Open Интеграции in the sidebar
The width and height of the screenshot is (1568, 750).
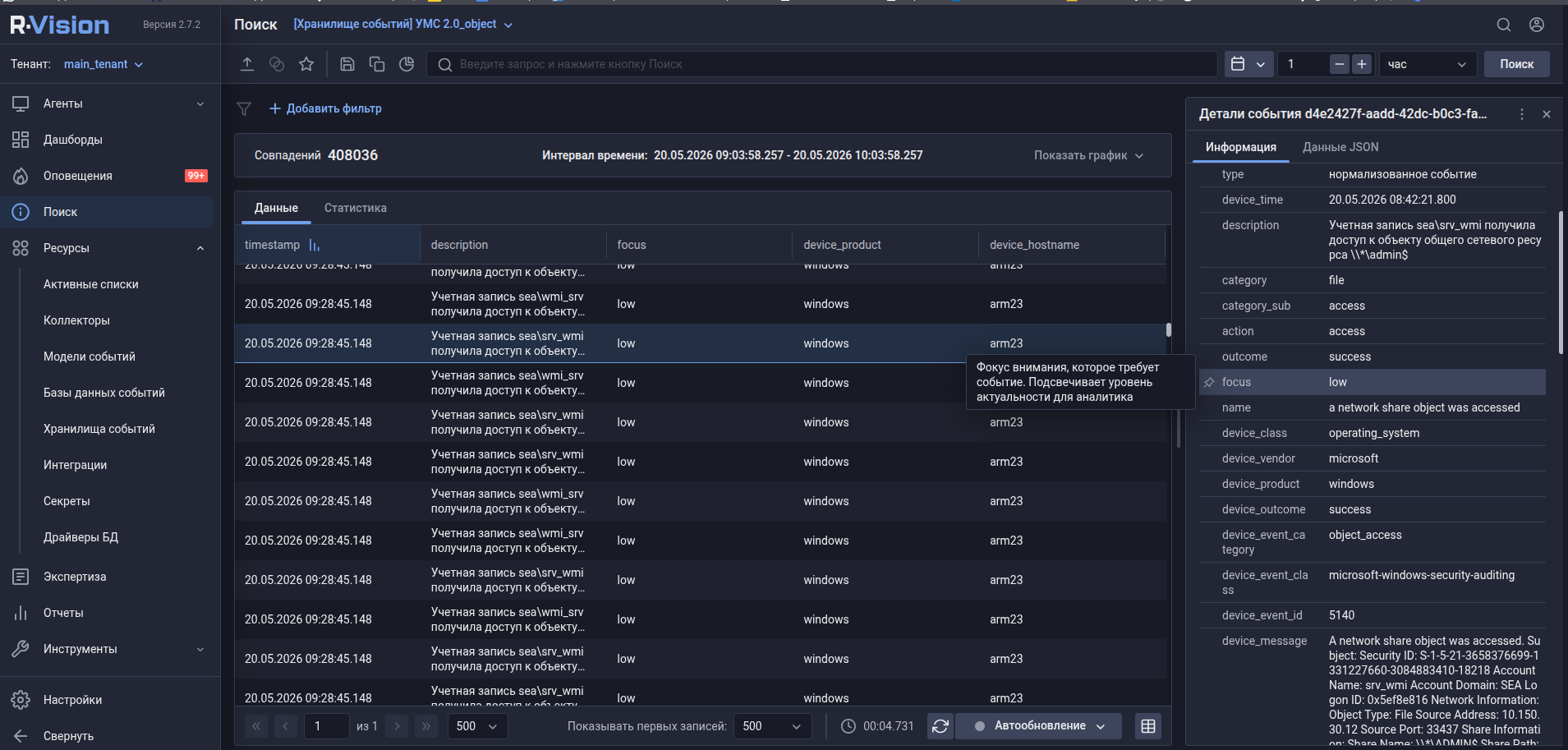click(76, 465)
